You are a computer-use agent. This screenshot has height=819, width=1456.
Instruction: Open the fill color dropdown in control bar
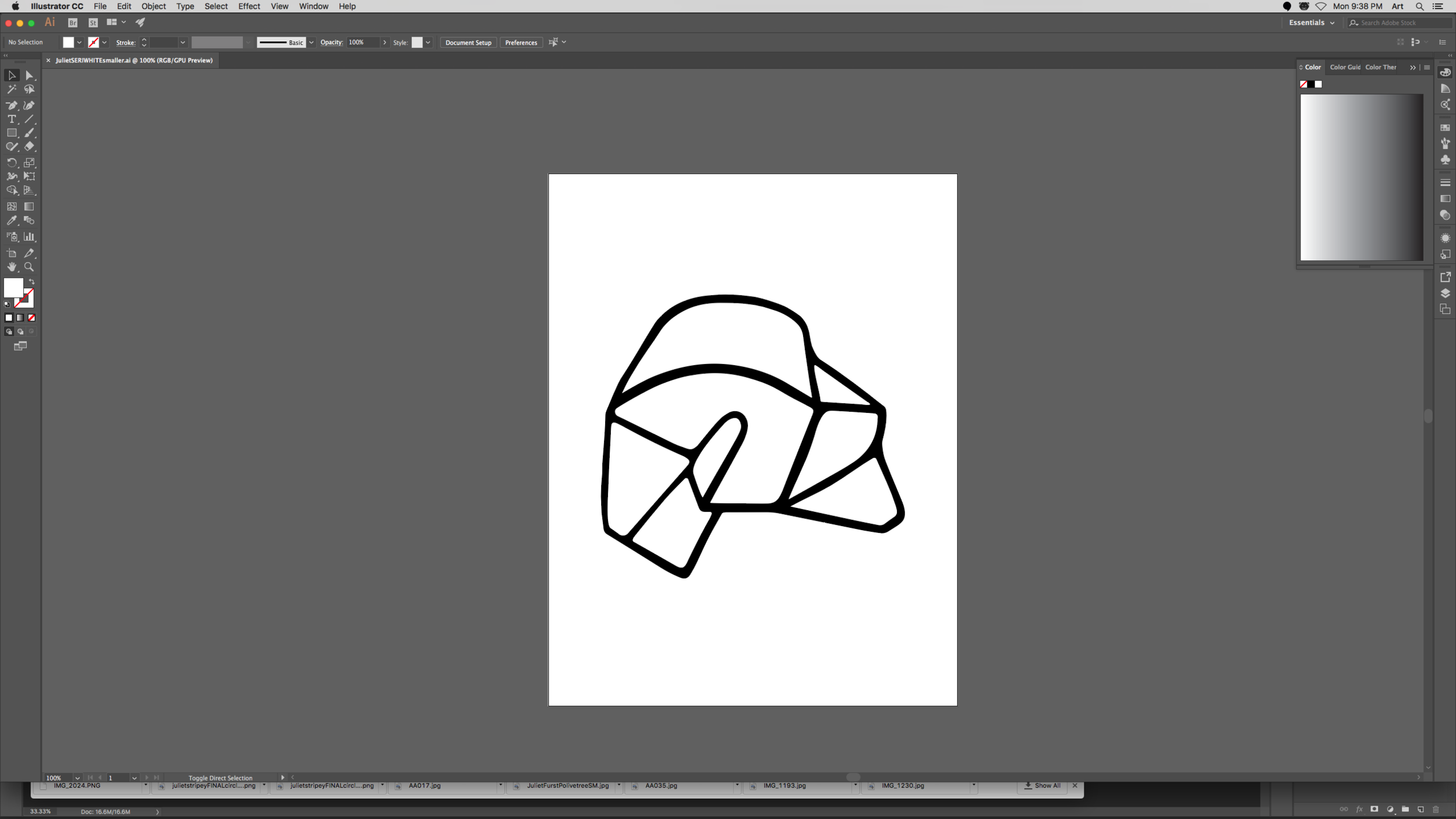[79, 43]
